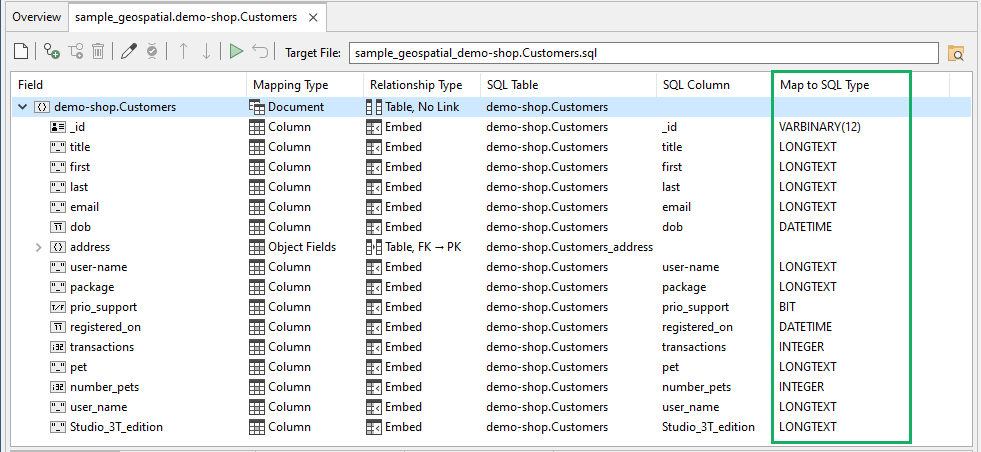Click the new document toolbar icon
Viewport: 981px width, 452px height.
click(21, 52)
